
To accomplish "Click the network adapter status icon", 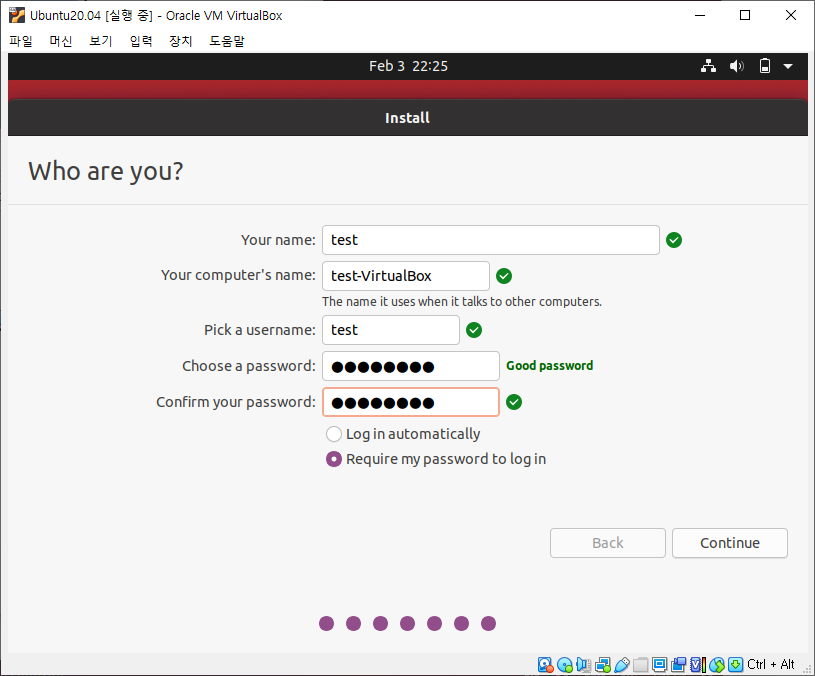I will coord(603,665).
